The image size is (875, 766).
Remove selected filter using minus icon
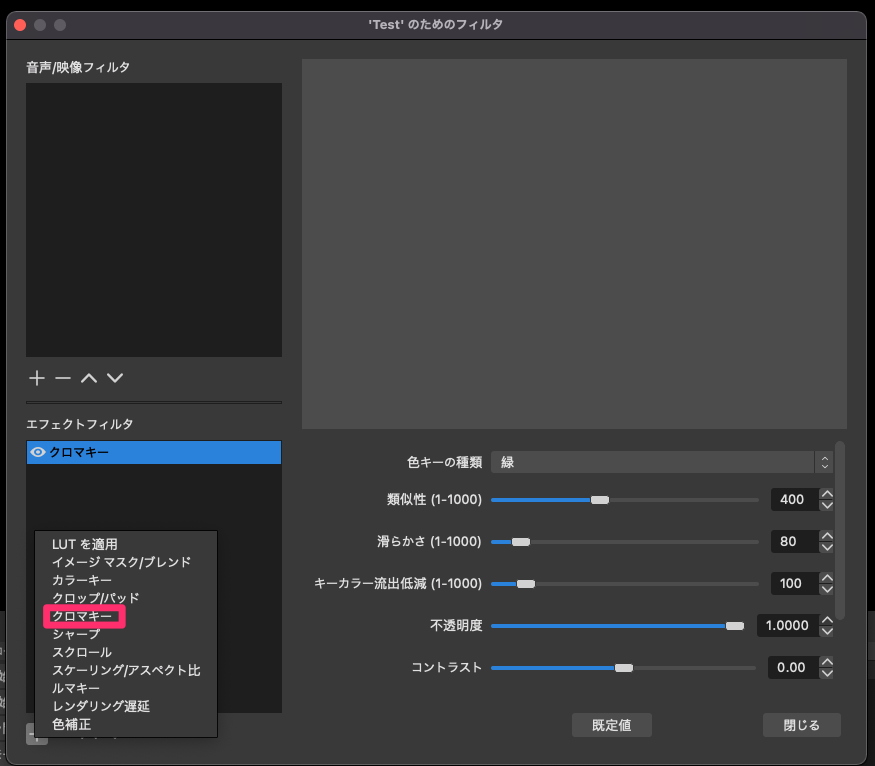coord(62,378)
